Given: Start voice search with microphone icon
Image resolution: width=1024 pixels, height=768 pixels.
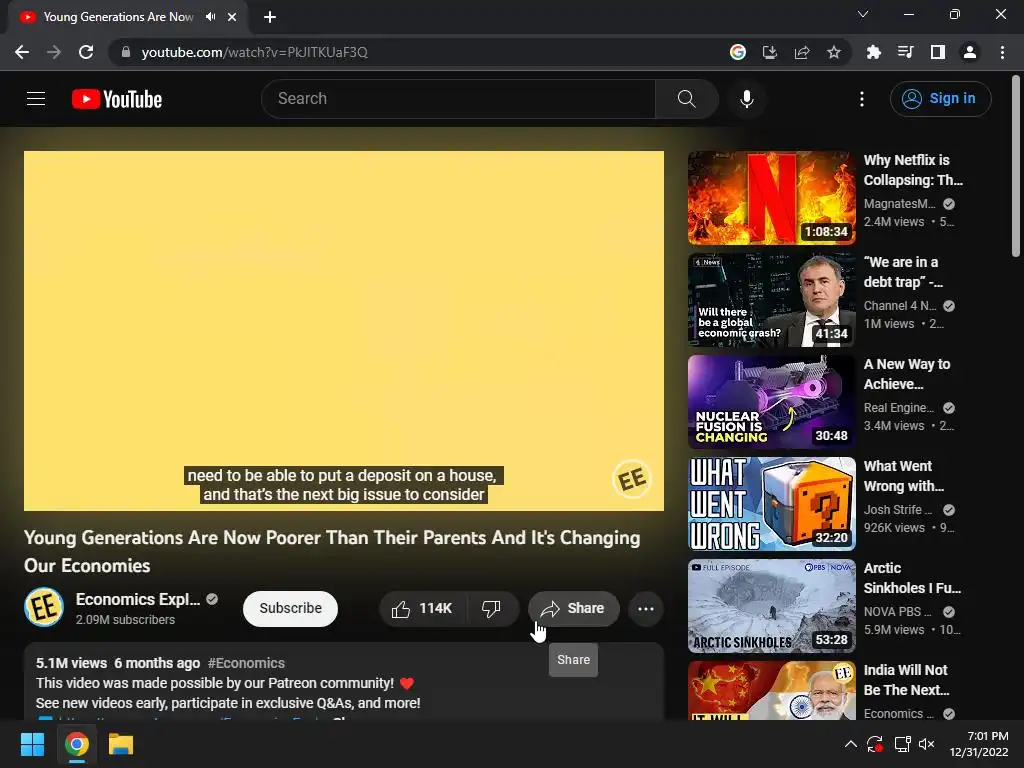Looking at the screenshot, I should tap(746, 99).
